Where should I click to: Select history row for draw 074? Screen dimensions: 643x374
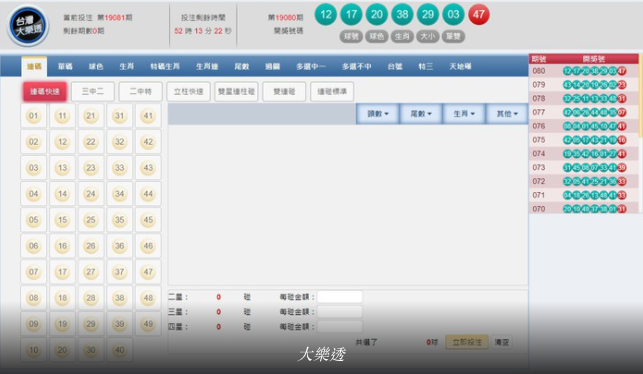point(584,154)
